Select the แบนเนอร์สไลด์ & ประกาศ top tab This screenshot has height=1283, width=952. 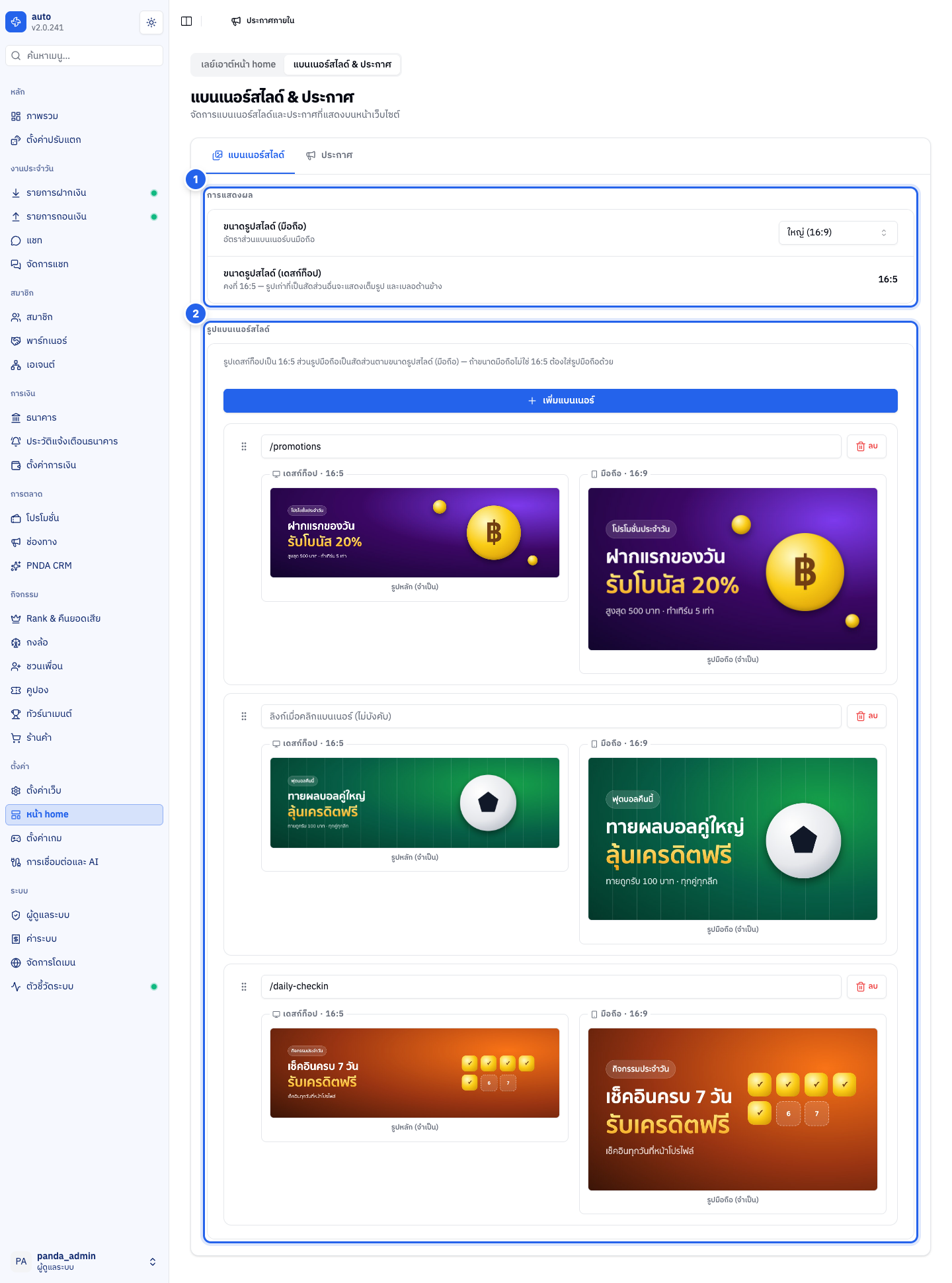pos(342,65)
